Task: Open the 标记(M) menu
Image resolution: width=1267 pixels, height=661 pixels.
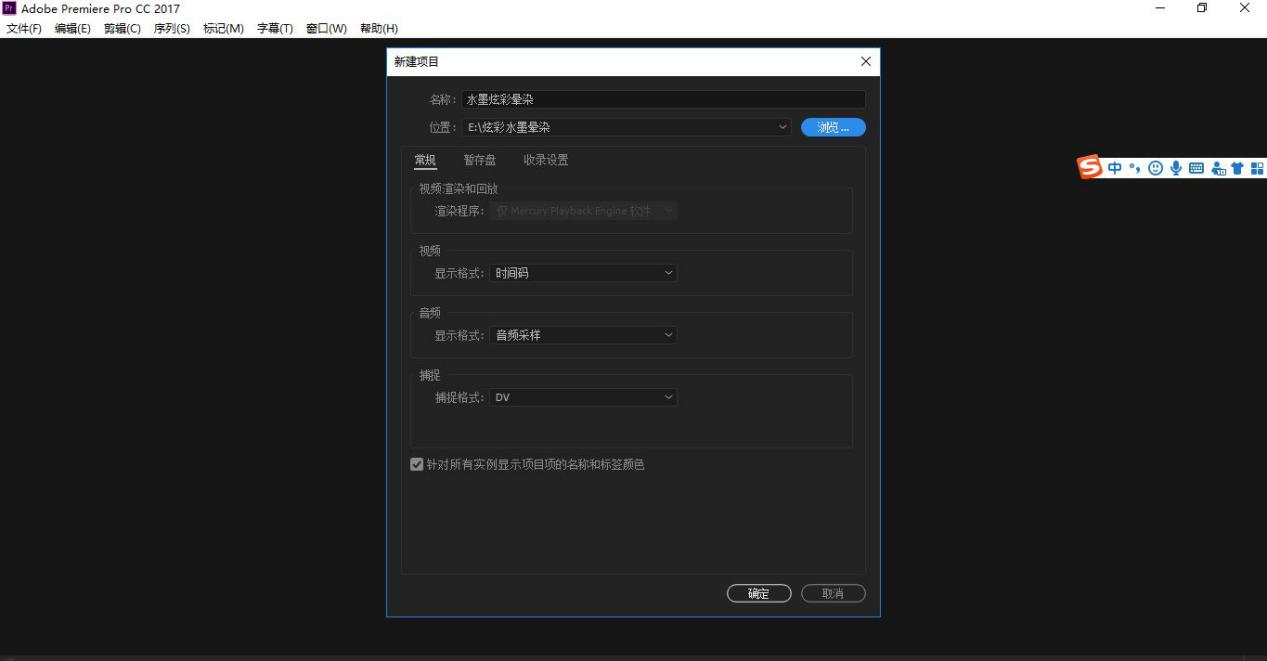Action: [x=223, y=28]
